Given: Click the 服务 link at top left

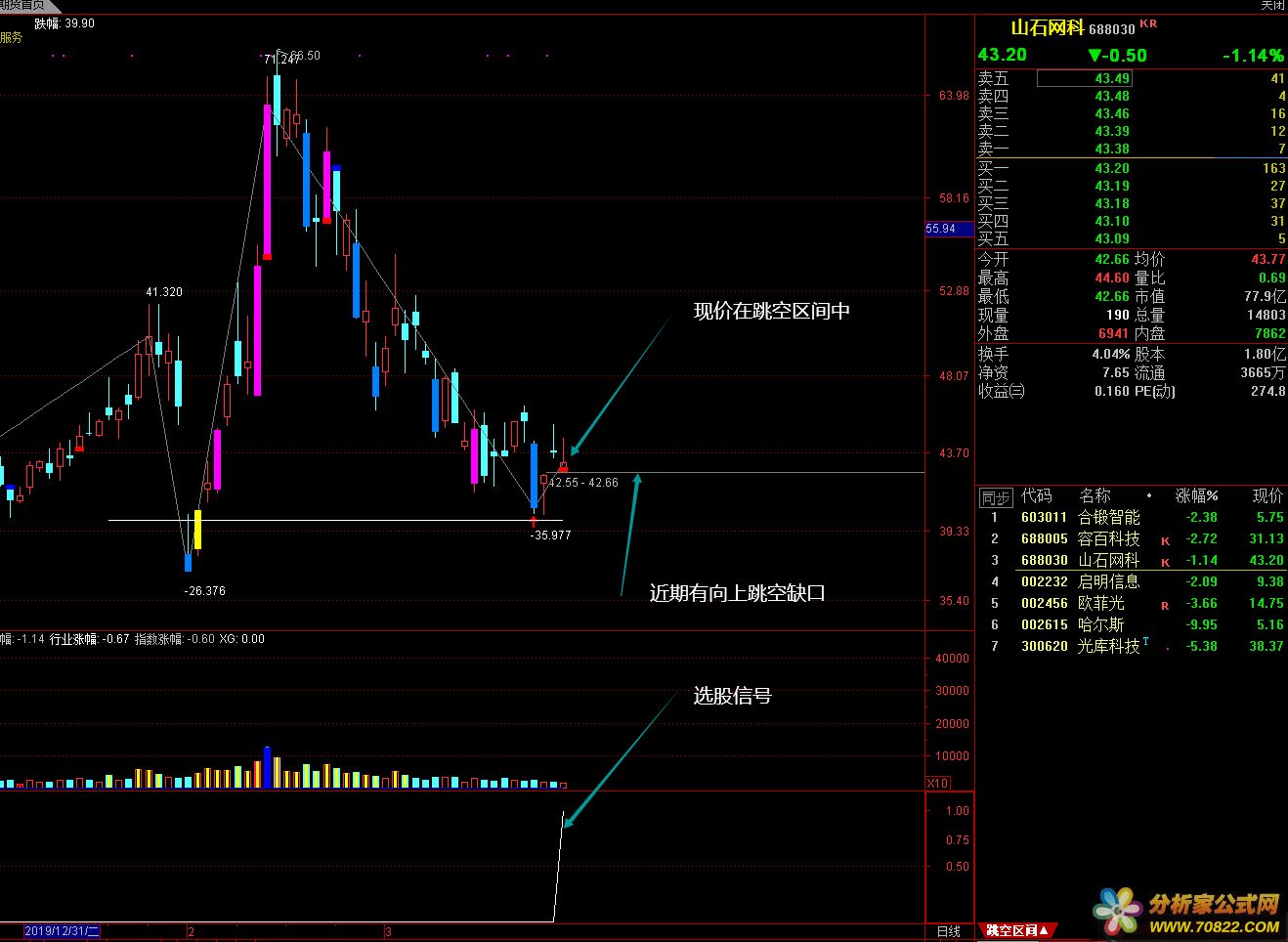Looking at the screenshot, I should [x=11, y=37].
